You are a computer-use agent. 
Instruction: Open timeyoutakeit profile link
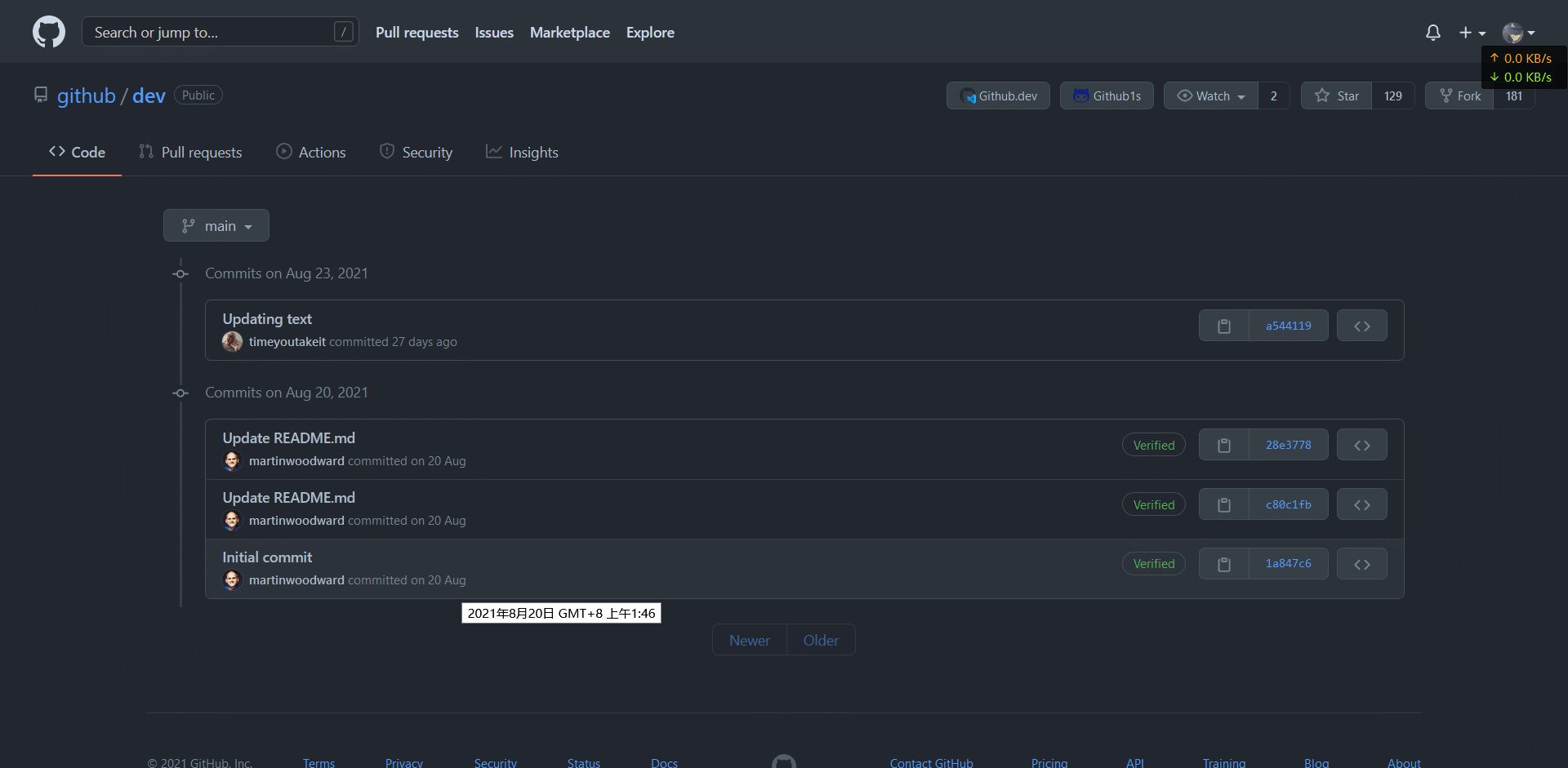(x=287, y=342)
